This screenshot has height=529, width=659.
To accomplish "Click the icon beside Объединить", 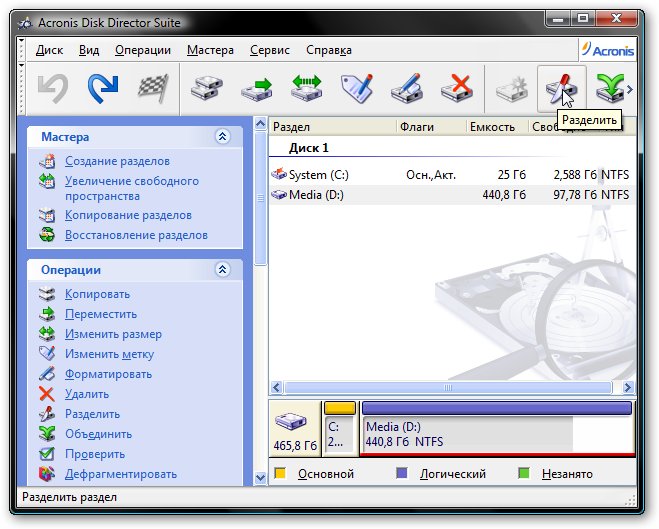I will click(47, 434).
